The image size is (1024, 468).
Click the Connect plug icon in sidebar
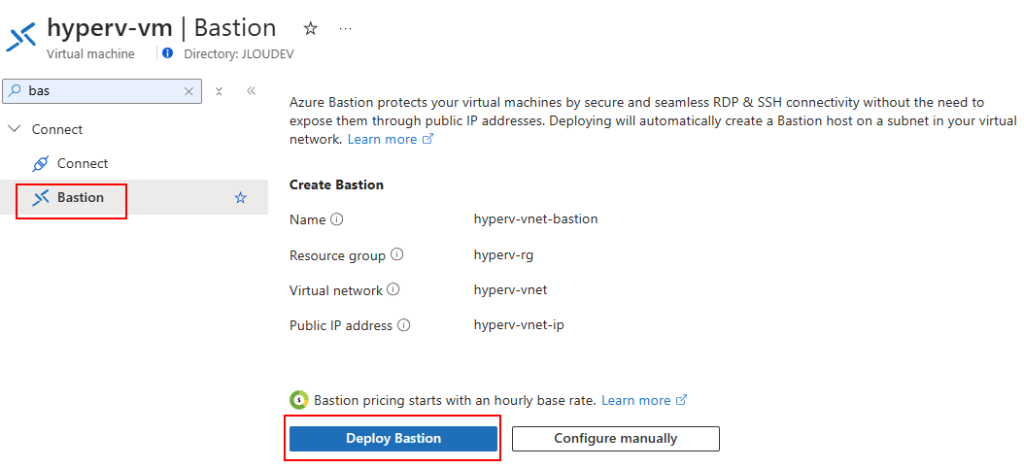pos(40,164)
